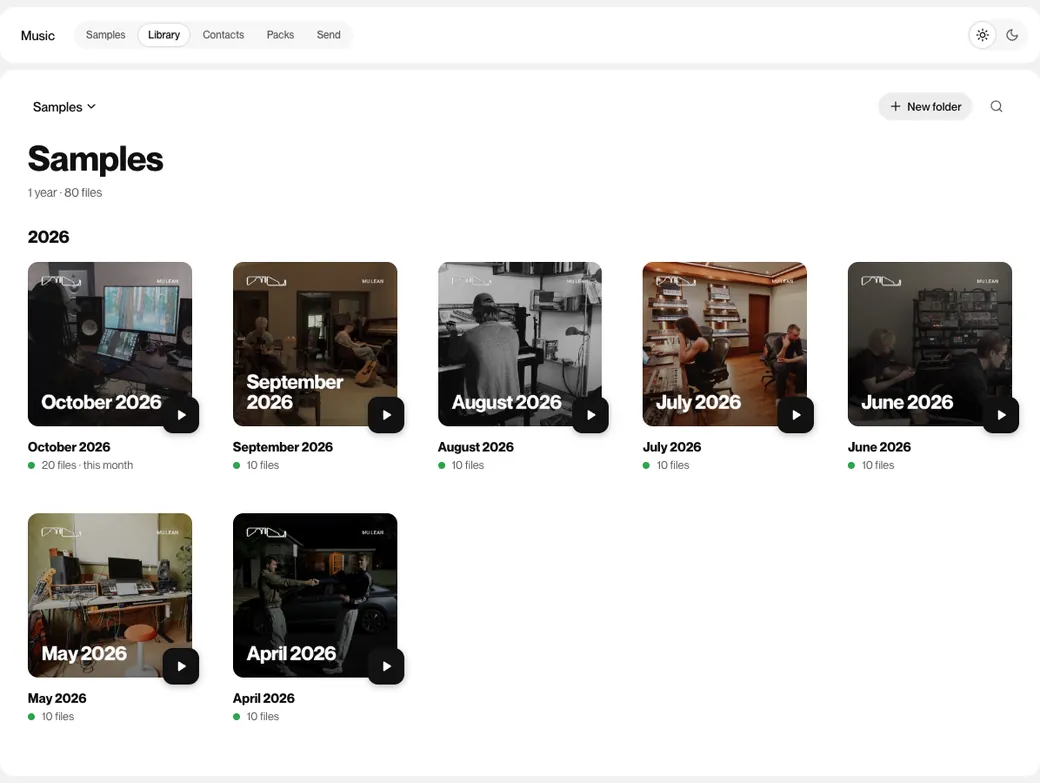Click the August 2026 folder title below cover
The height and width of the screenshot is (783, 1040).
point(476,447)
